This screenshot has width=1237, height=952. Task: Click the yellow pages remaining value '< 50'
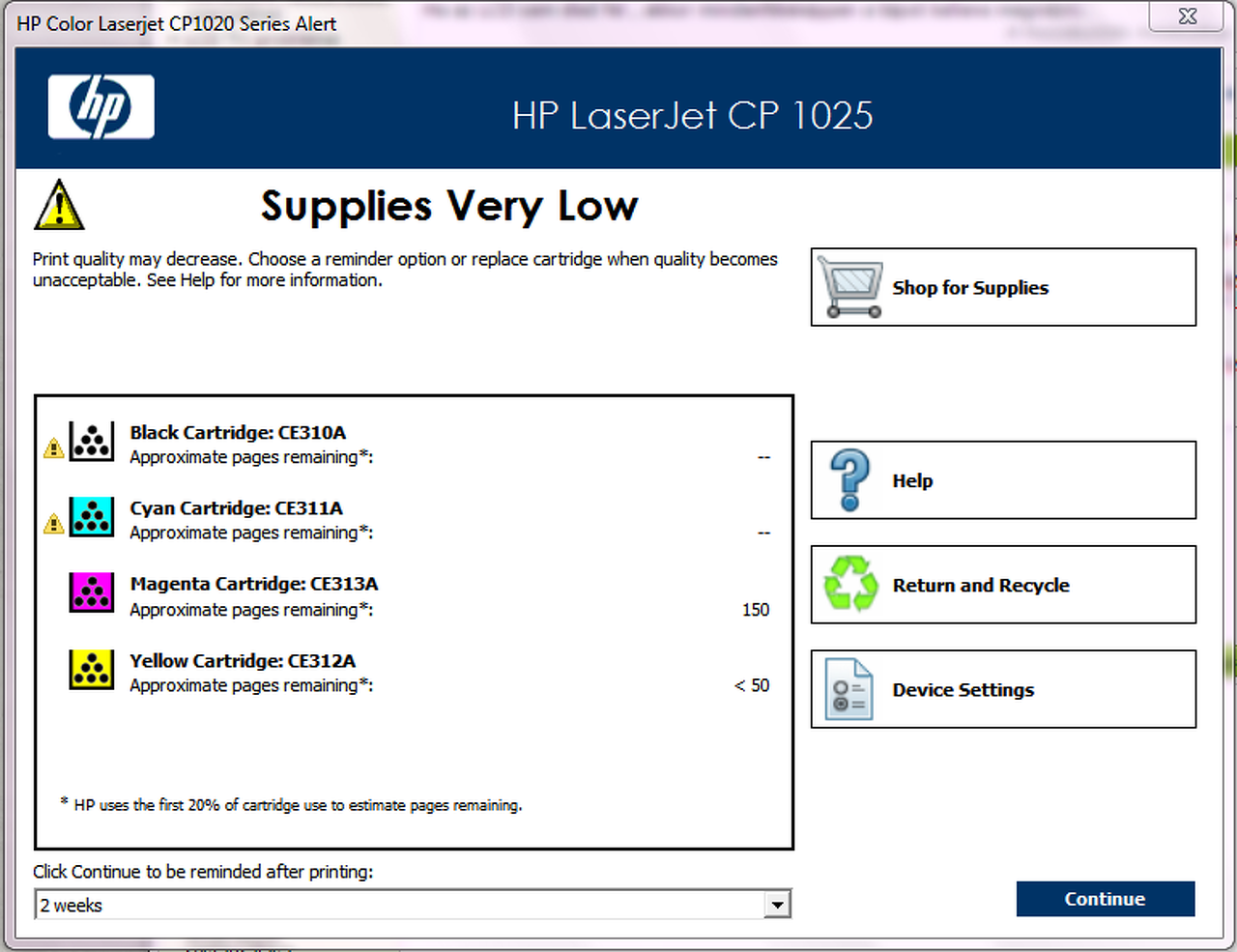[x=752, y=685]
